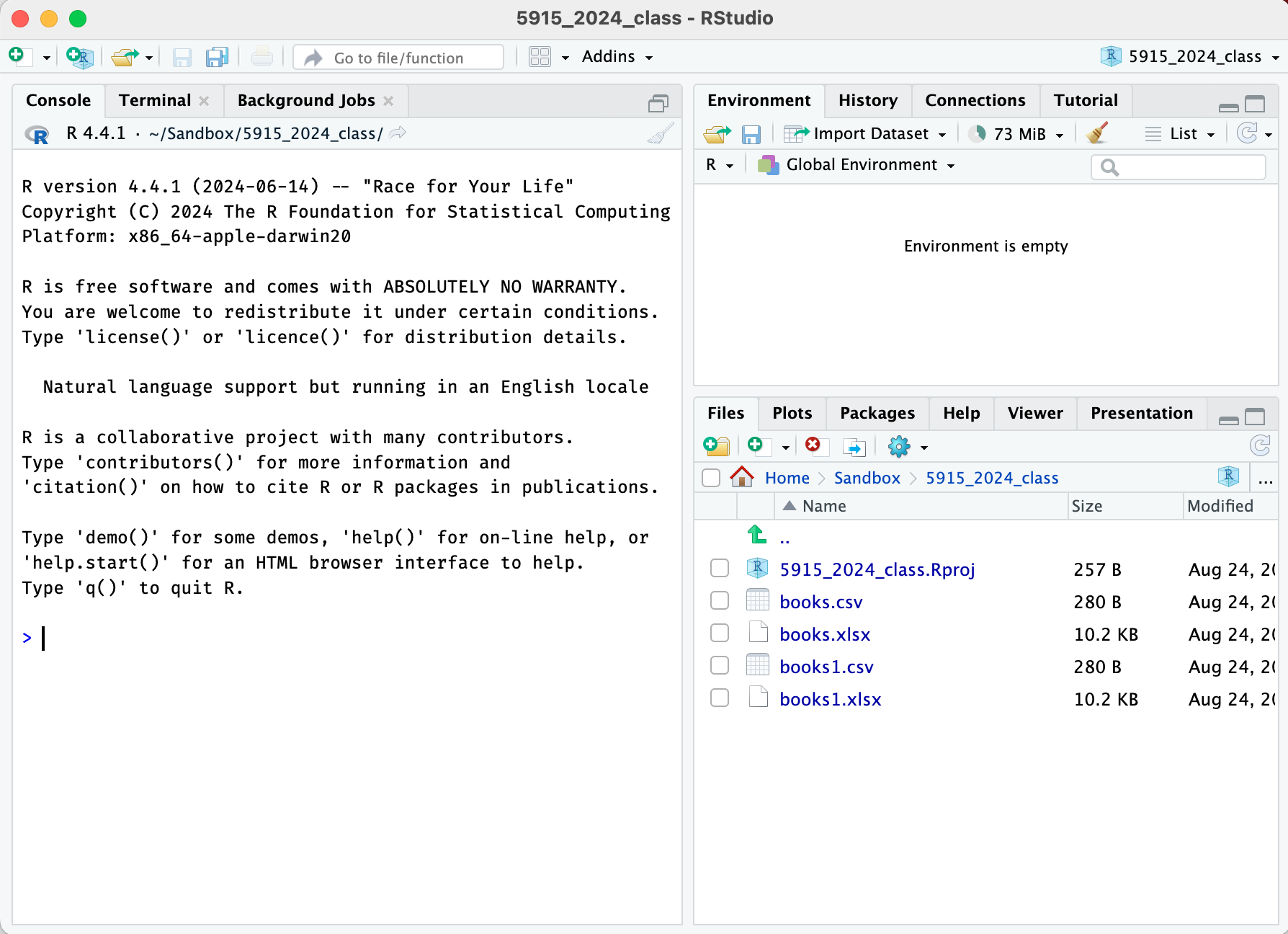Switch to the Packages tab
This screenshot has width=1288, height=934.
[x=877, y=413]
